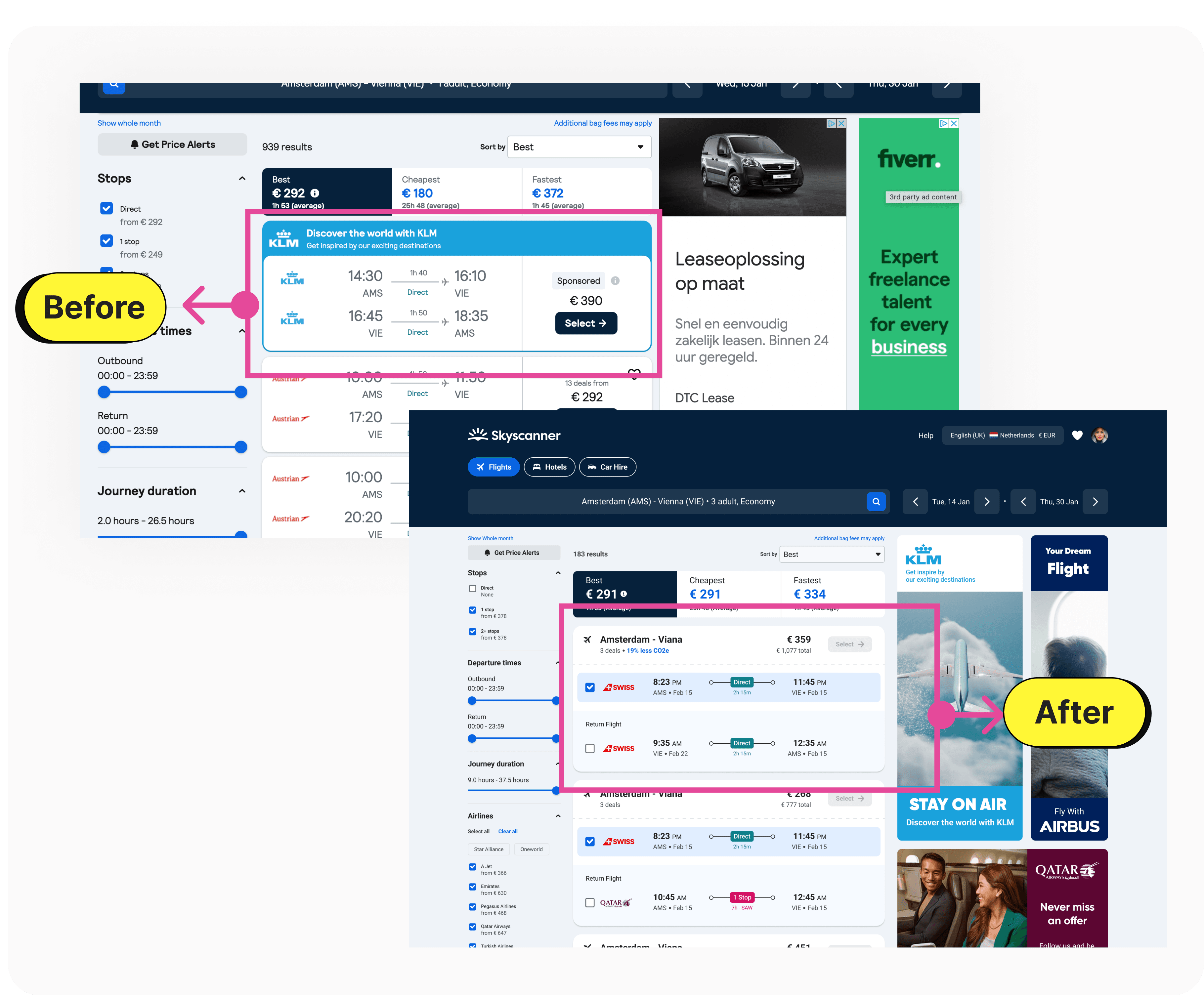The width and height of the screenshot is (1204, 995).
Task: Click the Clear all airlines link
Action: coord(507,832)
